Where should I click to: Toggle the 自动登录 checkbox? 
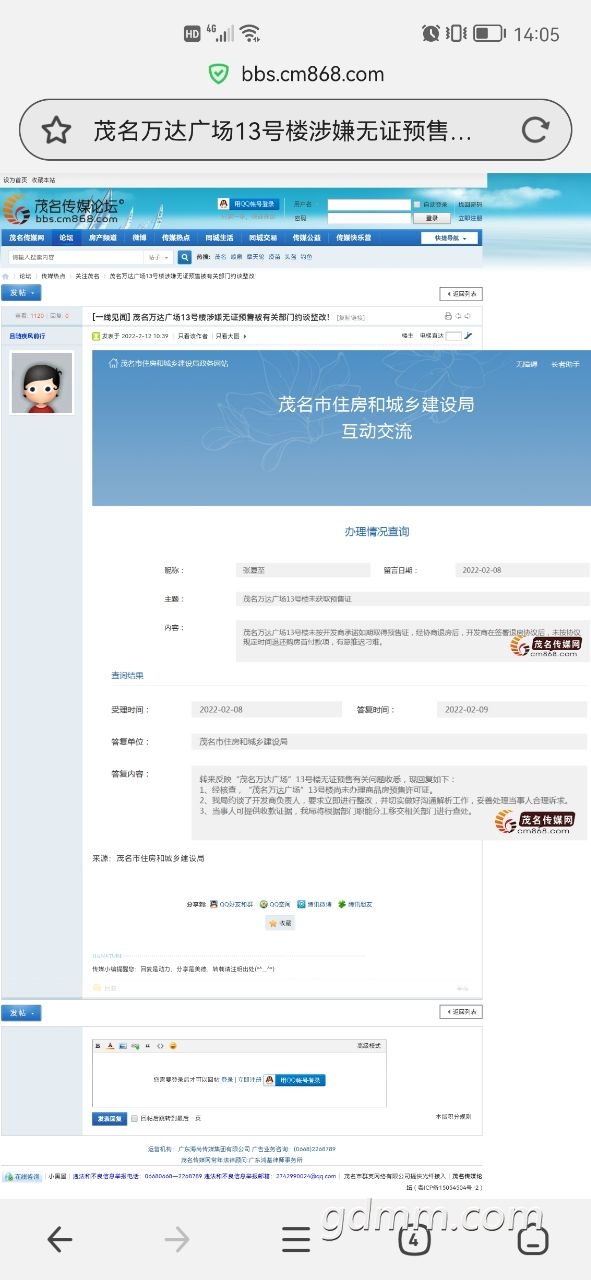pyautogui.click(x=417, y=204)
